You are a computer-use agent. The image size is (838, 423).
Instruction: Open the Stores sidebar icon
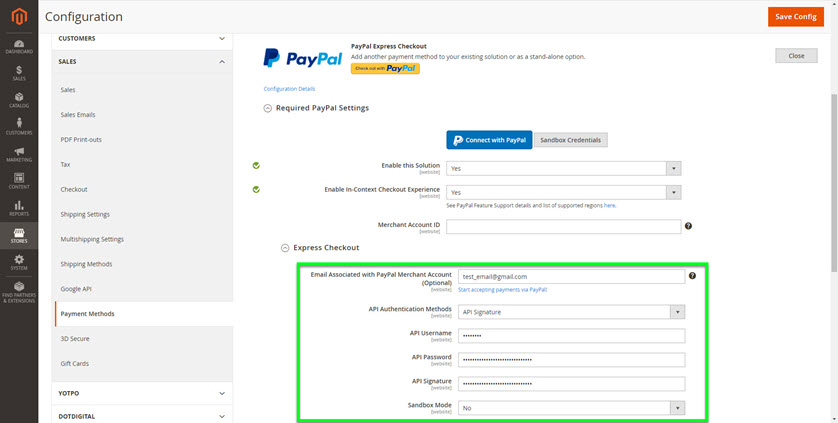(19, 235)
